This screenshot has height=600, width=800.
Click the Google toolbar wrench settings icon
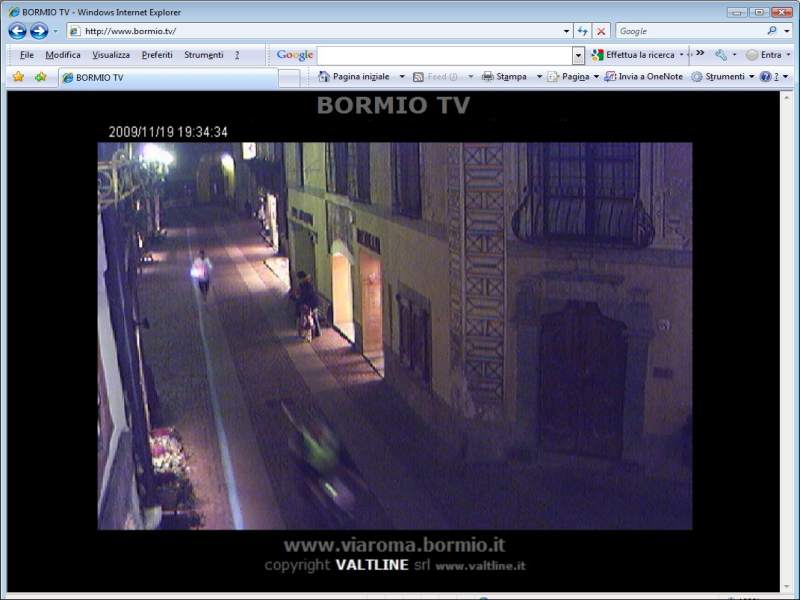tap(721, 55)
